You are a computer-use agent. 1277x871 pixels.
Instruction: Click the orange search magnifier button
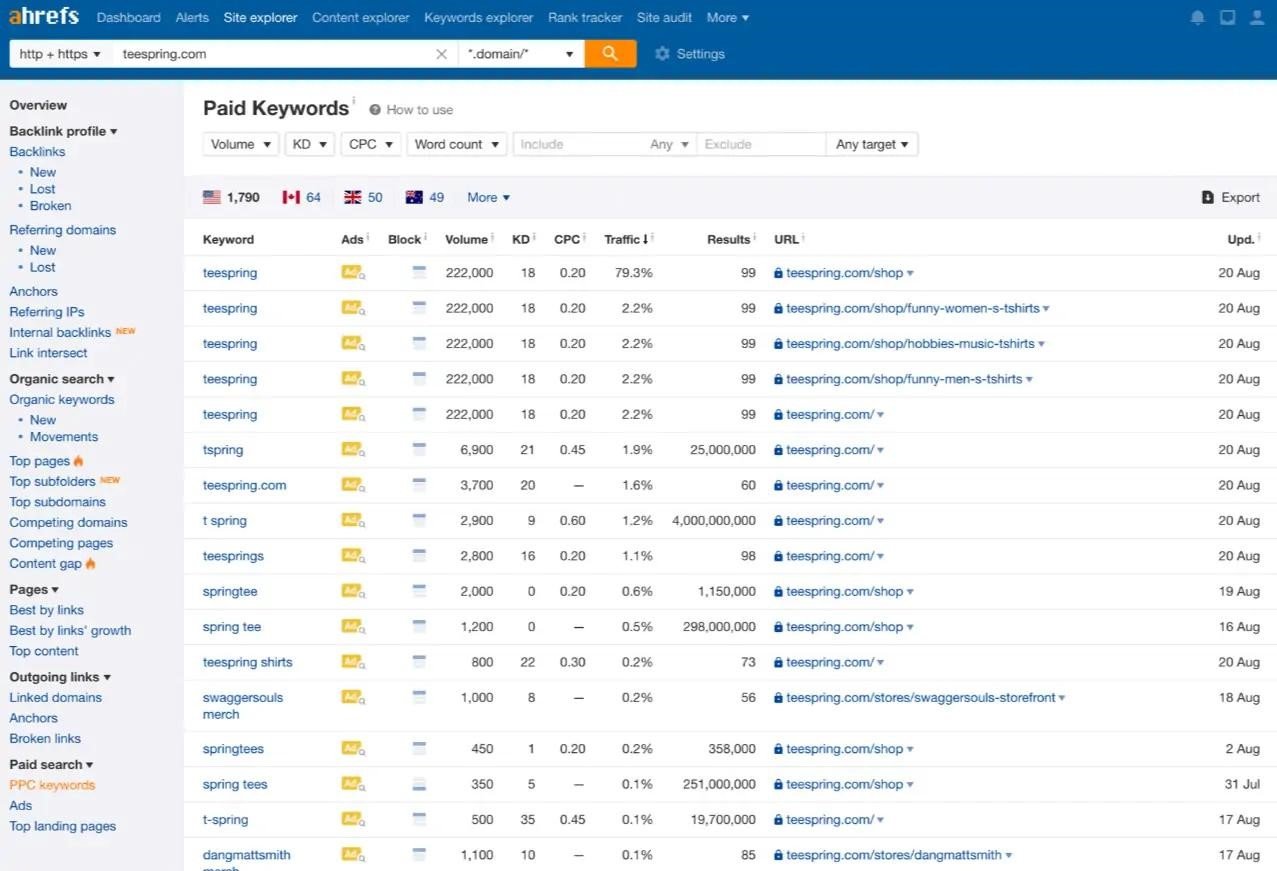pos(610,54)
